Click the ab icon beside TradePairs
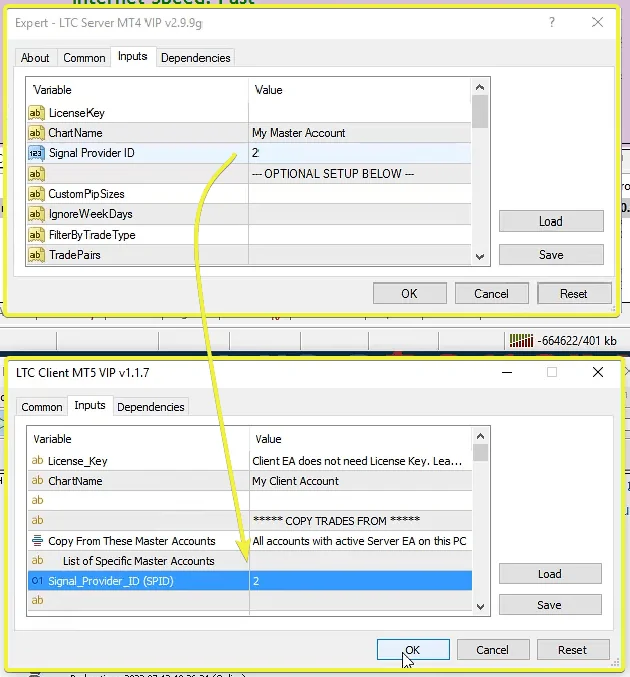Screen dimensions: 630x677 pyautogui.click(x=36, y=255)
